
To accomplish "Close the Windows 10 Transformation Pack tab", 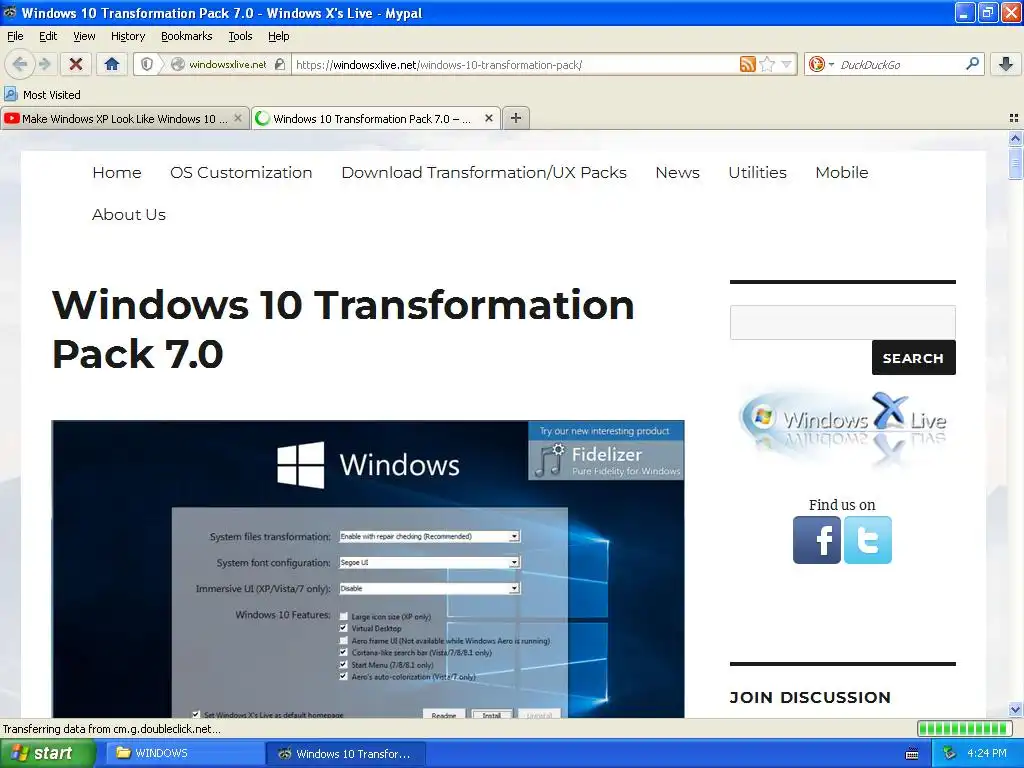I will (x=488, y=118).
